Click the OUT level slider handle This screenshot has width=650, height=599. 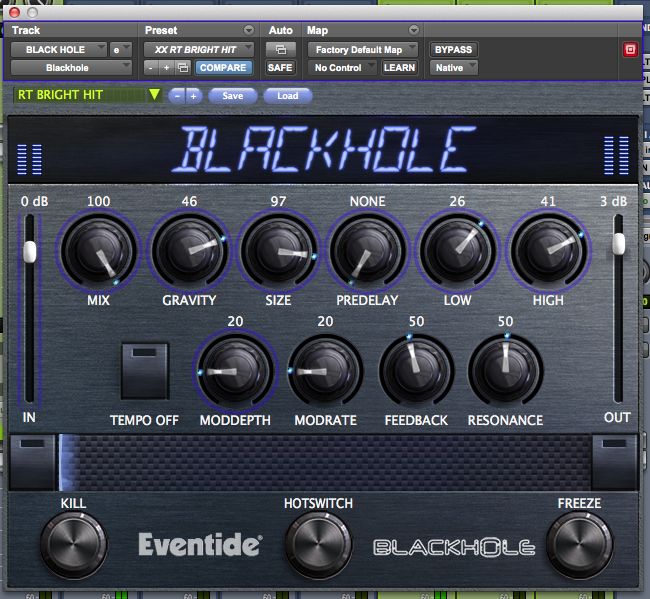(x=618, y=243)
